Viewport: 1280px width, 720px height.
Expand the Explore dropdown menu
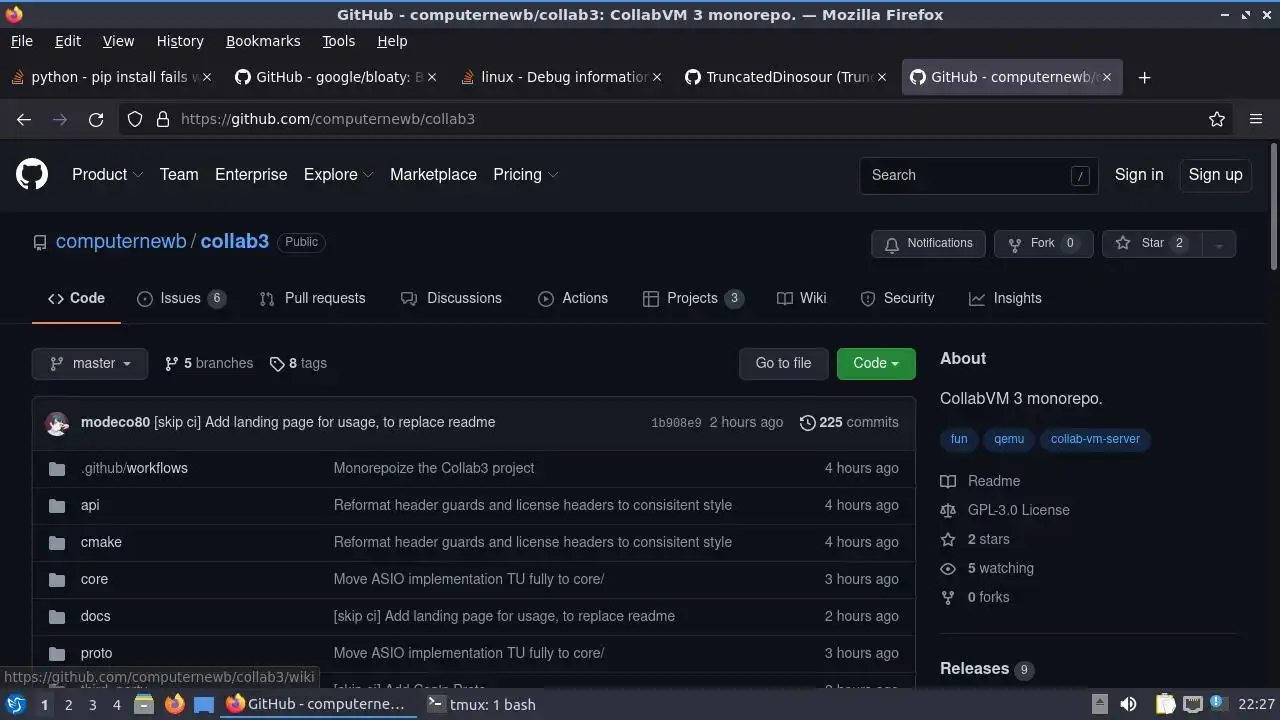[338, 174]
